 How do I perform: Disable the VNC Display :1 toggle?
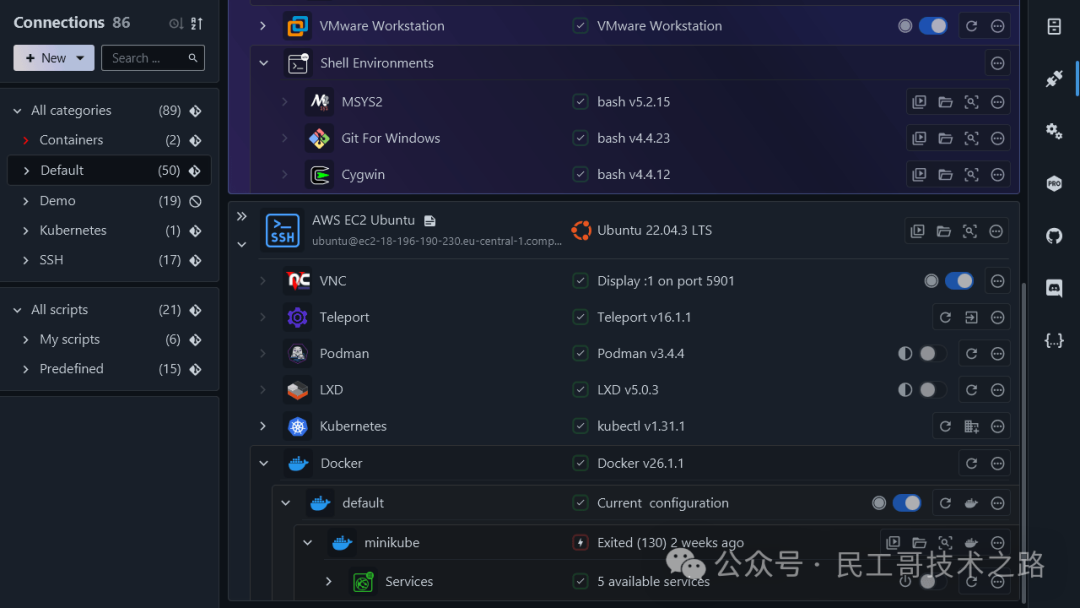tap(959, 281)
